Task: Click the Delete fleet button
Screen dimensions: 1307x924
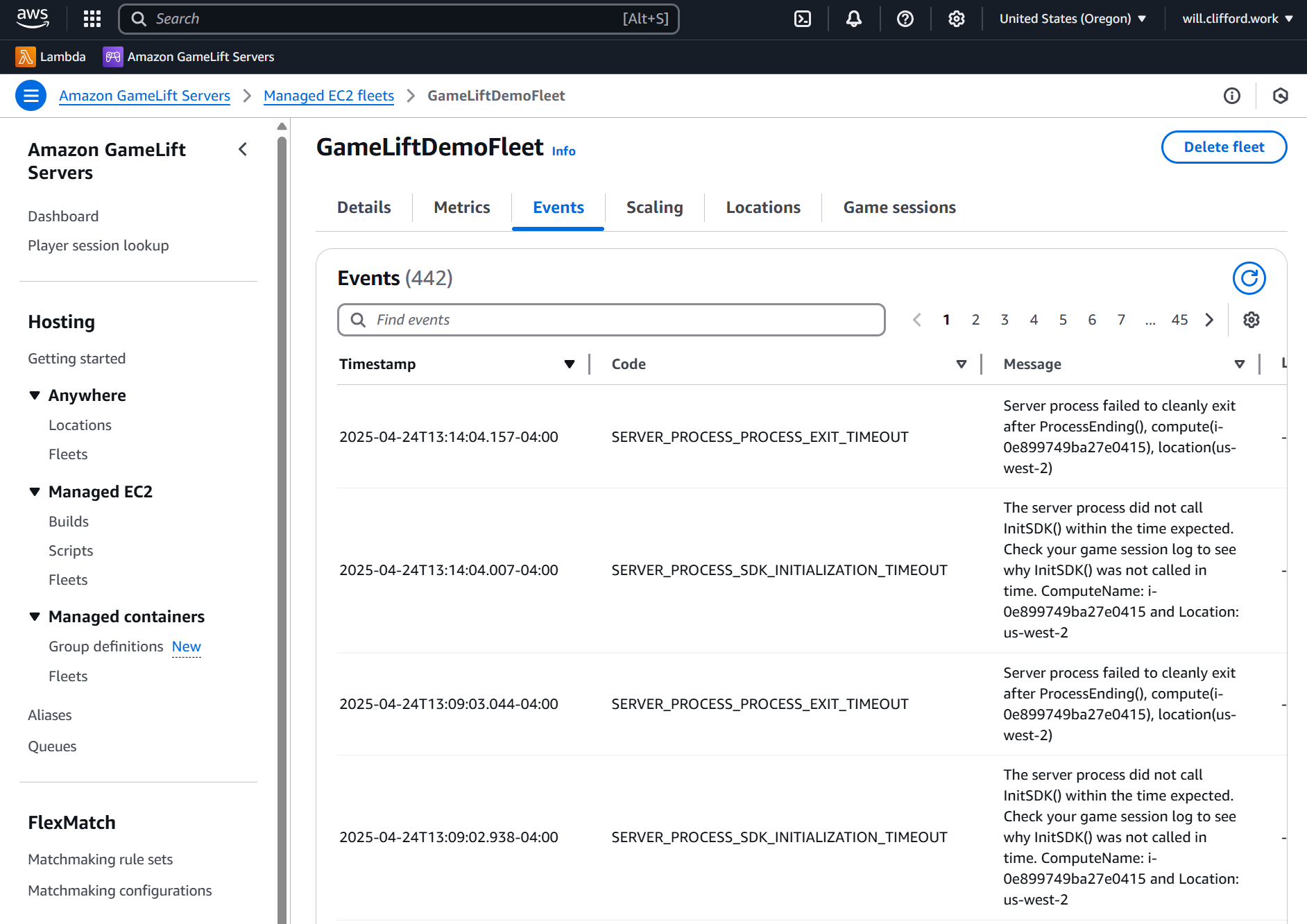Action: (1224, 147)
